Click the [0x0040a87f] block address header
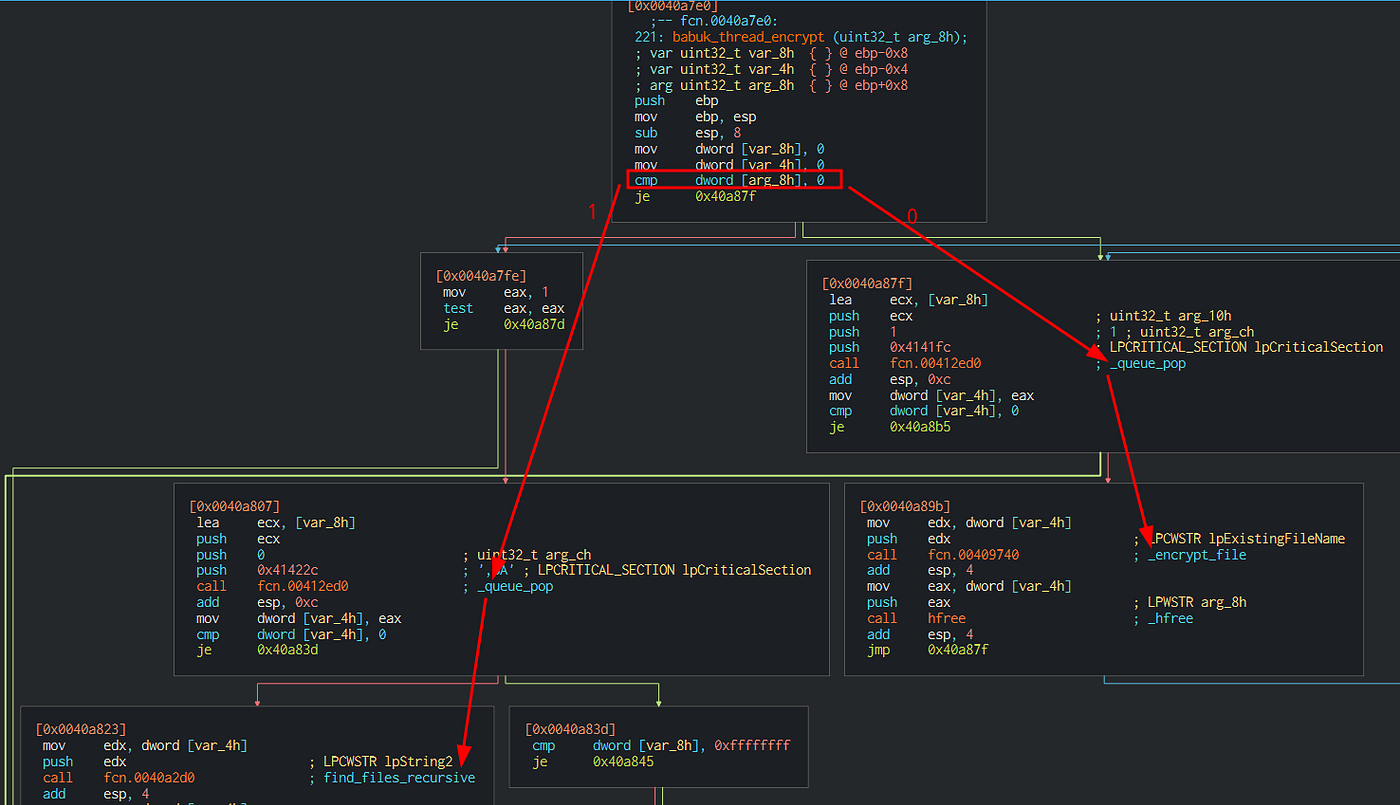 867,284
